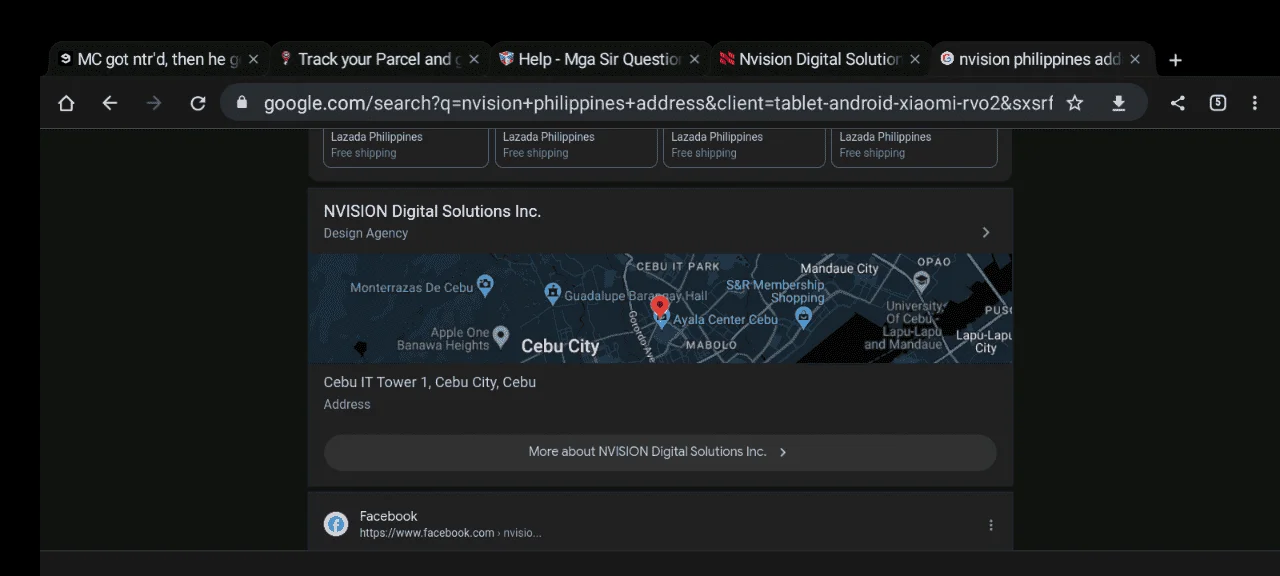Click 'Cebu IT Tower 1, Cebu City, Cebu' address
Image resolution: width=1280 pixels, height=576 pixels.
click(430, 382)
